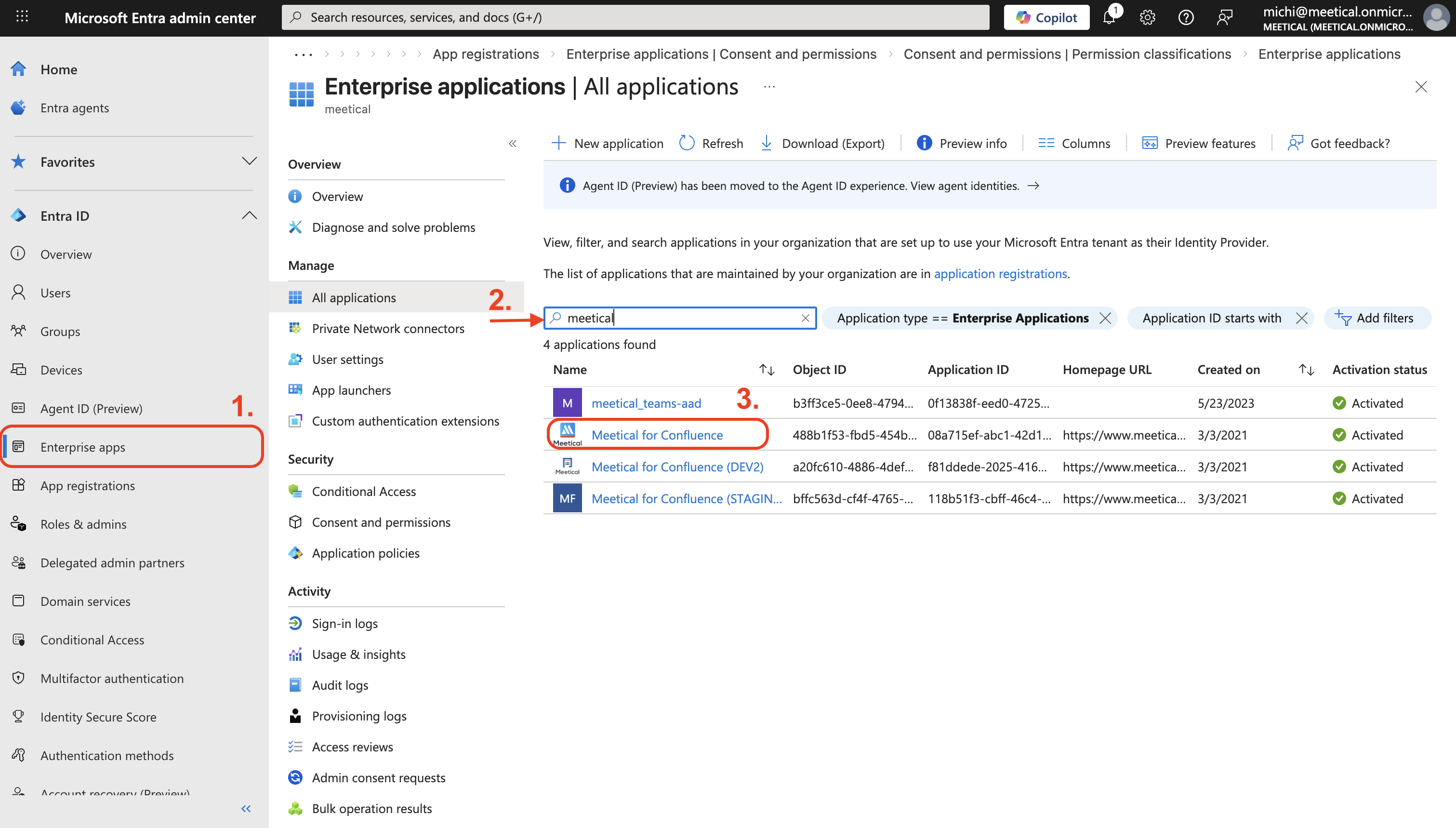The height and width of the screenshot is (828, 1456).
Task: Open the settings gear in header
Action: 1148,17
